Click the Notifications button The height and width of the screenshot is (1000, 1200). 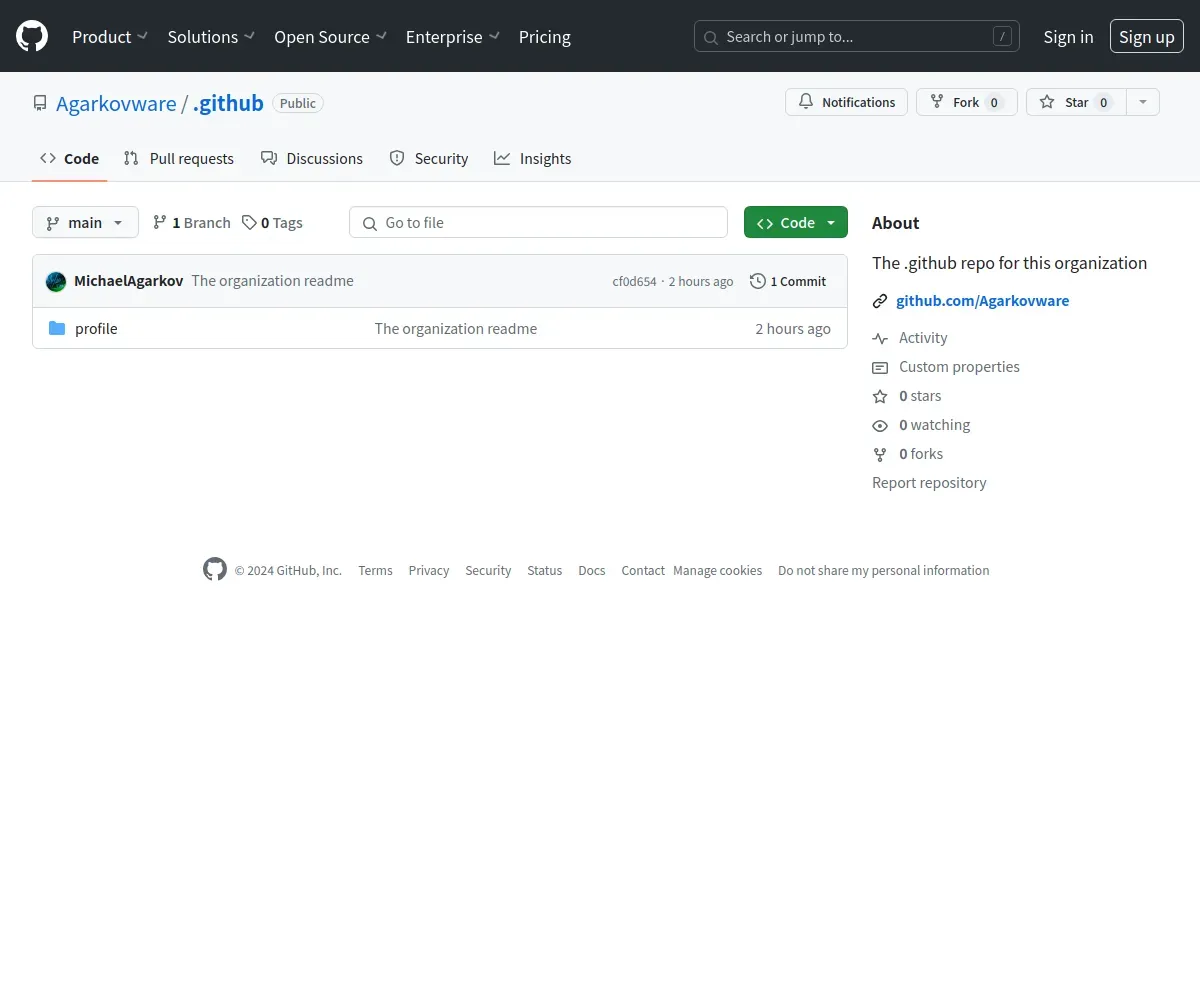coord(847,102)
